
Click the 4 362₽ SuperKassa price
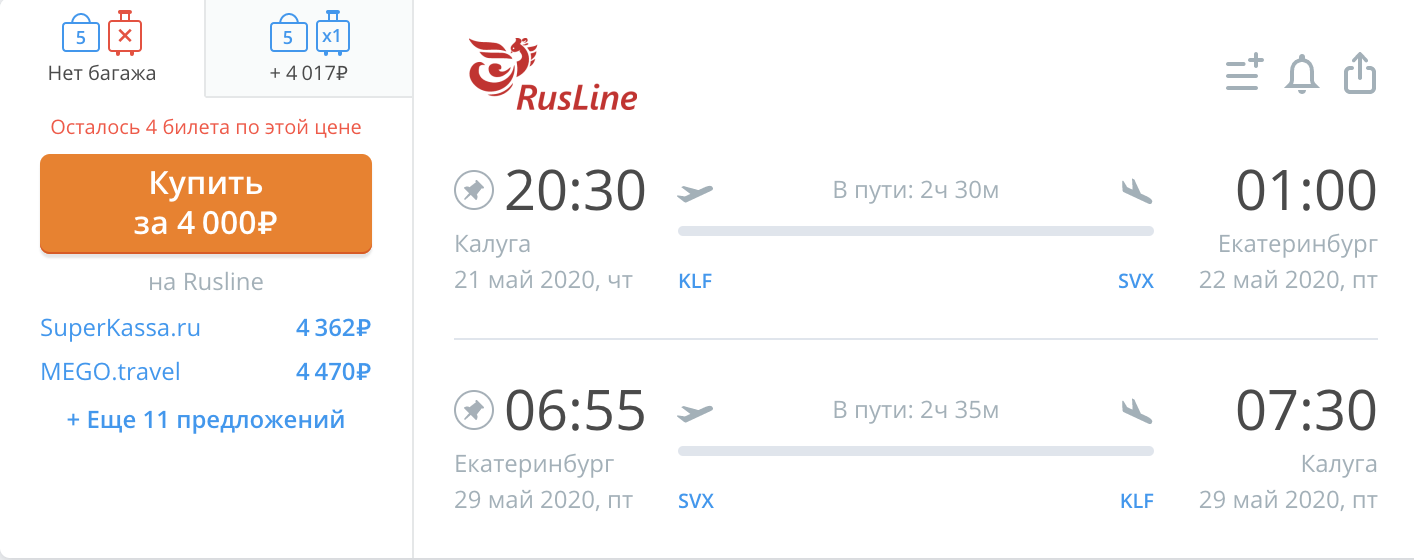click(x=334, y=328)
